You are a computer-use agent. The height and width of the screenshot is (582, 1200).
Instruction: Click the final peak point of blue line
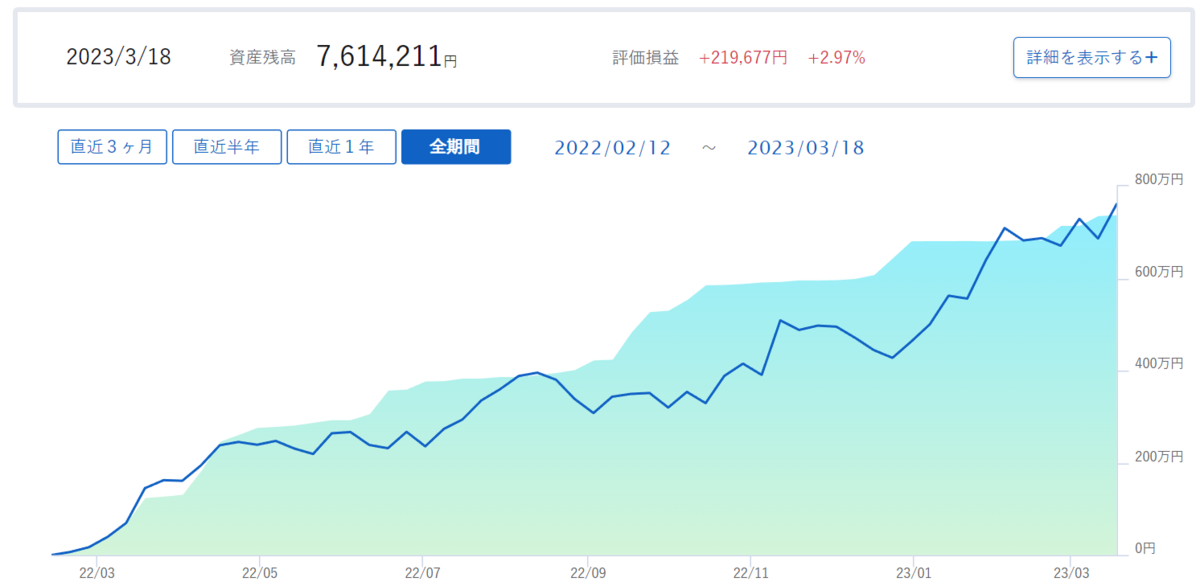(1116, 204)
